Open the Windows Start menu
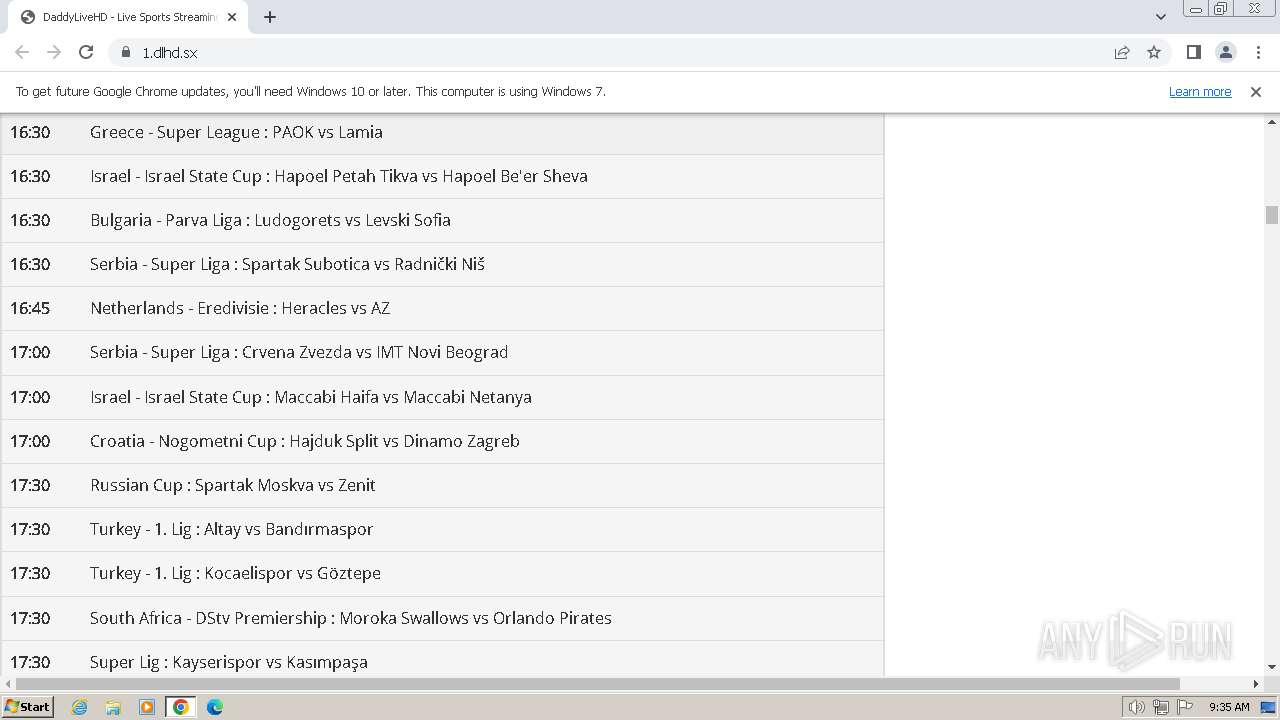The width and height of the screenshot is (1280, 720). point(28,707)
